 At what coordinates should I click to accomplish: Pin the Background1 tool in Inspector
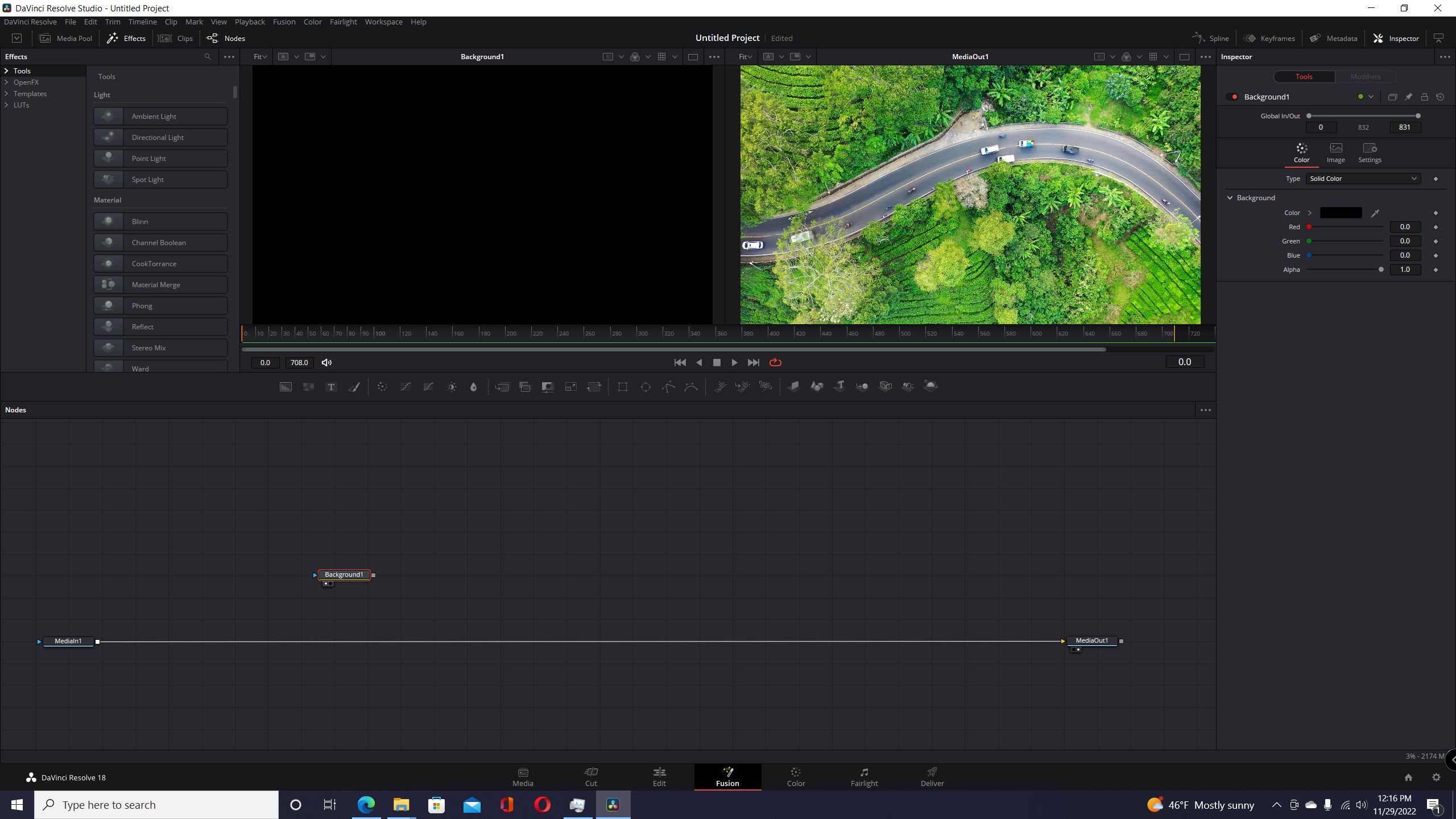1408,97
